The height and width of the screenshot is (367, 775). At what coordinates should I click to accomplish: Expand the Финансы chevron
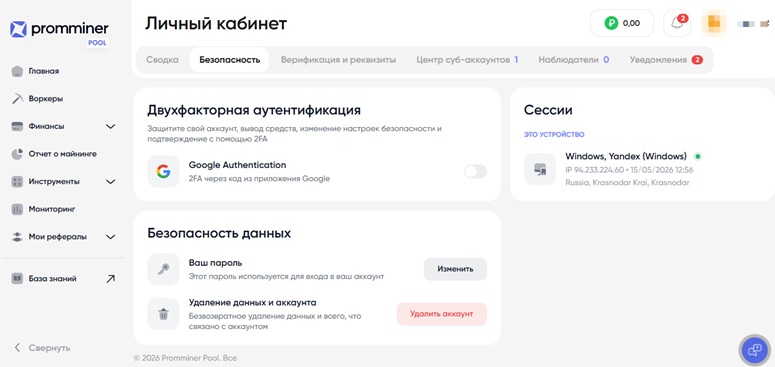(x=111, y=126)
